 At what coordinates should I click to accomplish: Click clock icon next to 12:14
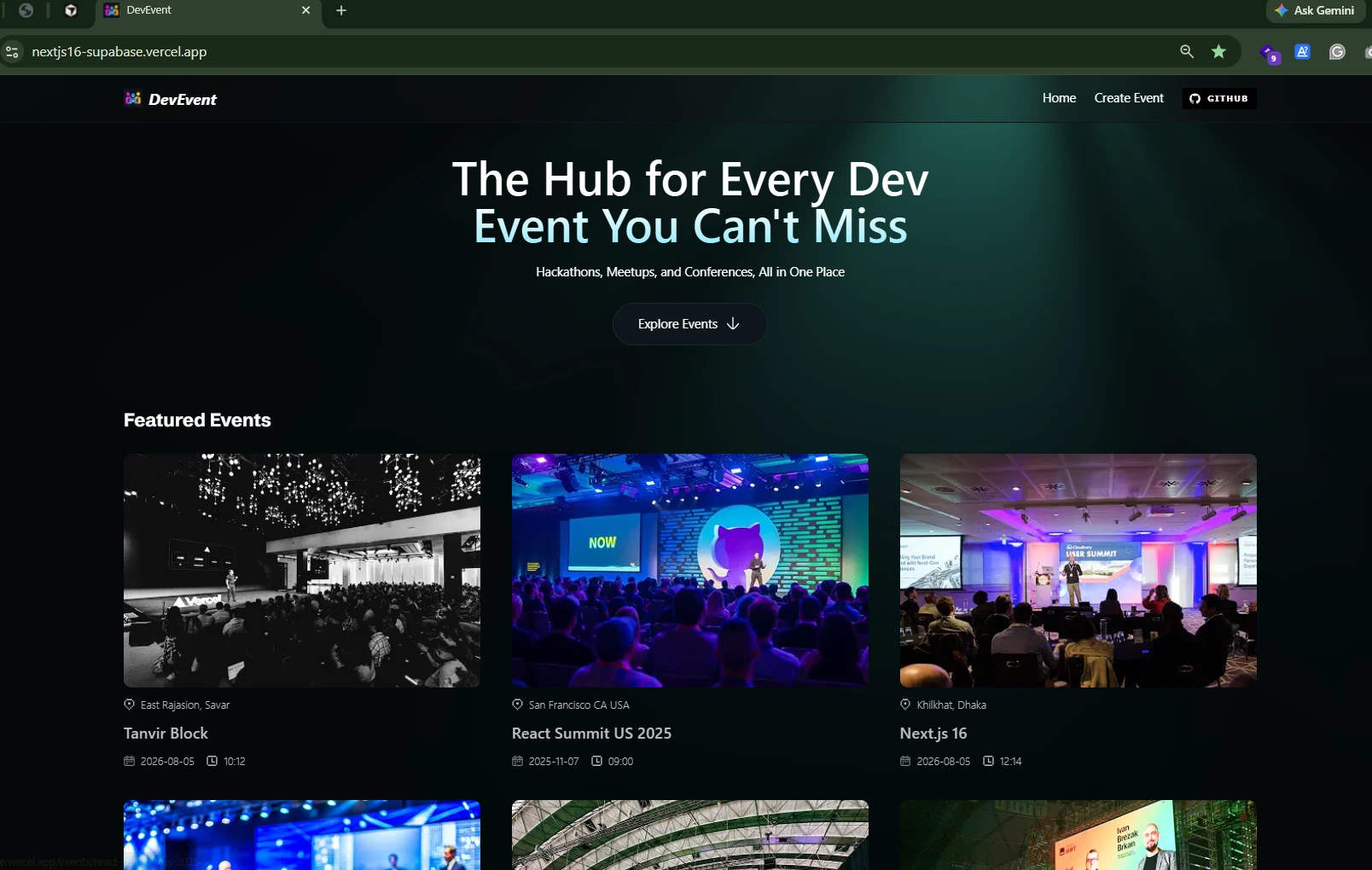[989, 761]
